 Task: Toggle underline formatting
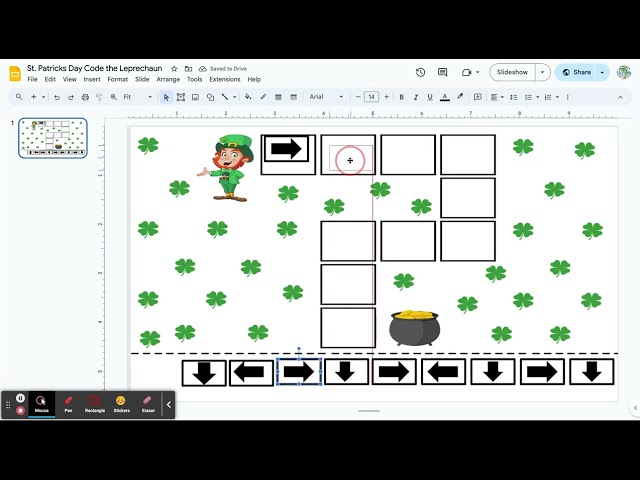429,97
